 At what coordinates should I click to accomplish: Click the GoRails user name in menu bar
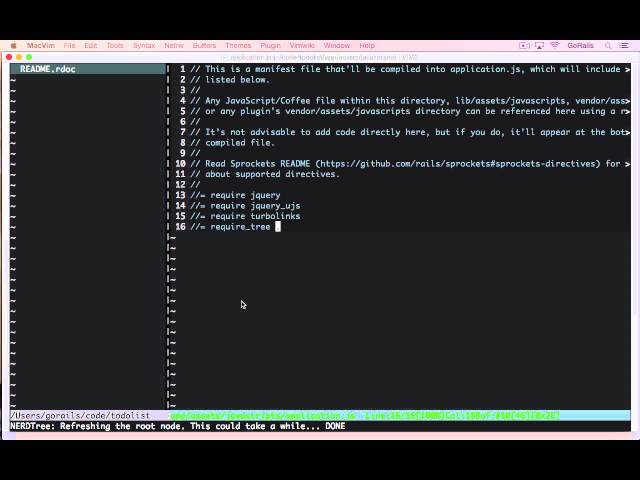[580, 45]
